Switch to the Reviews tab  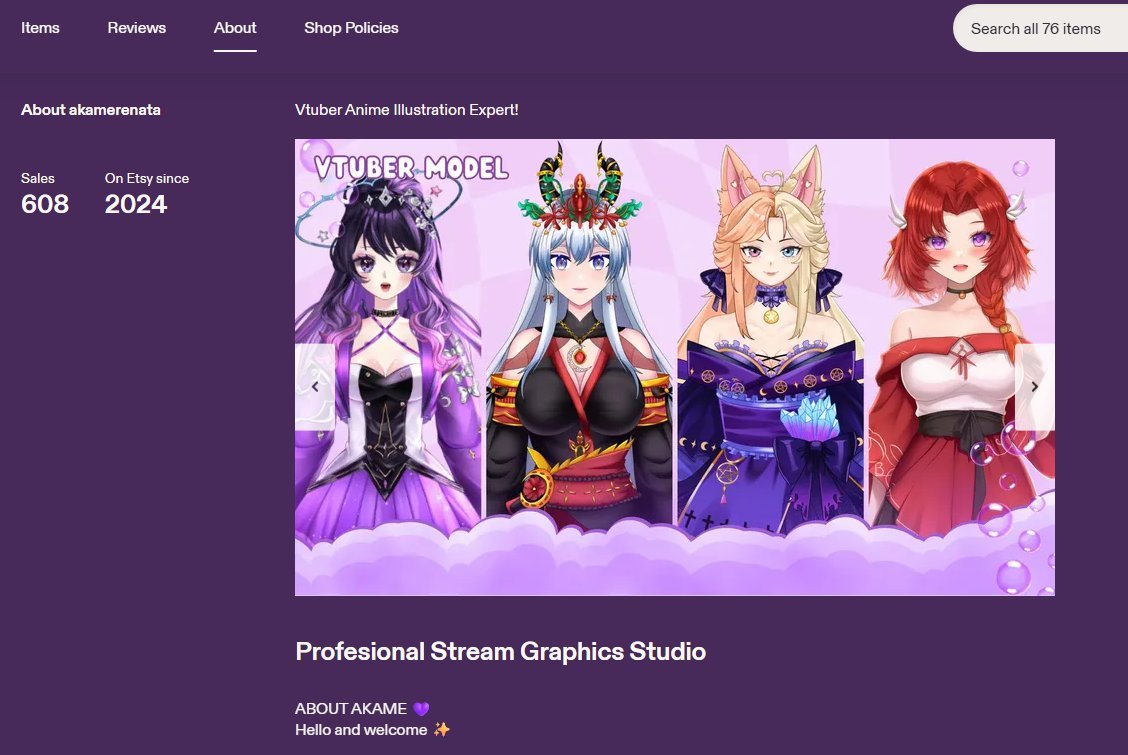137,28
